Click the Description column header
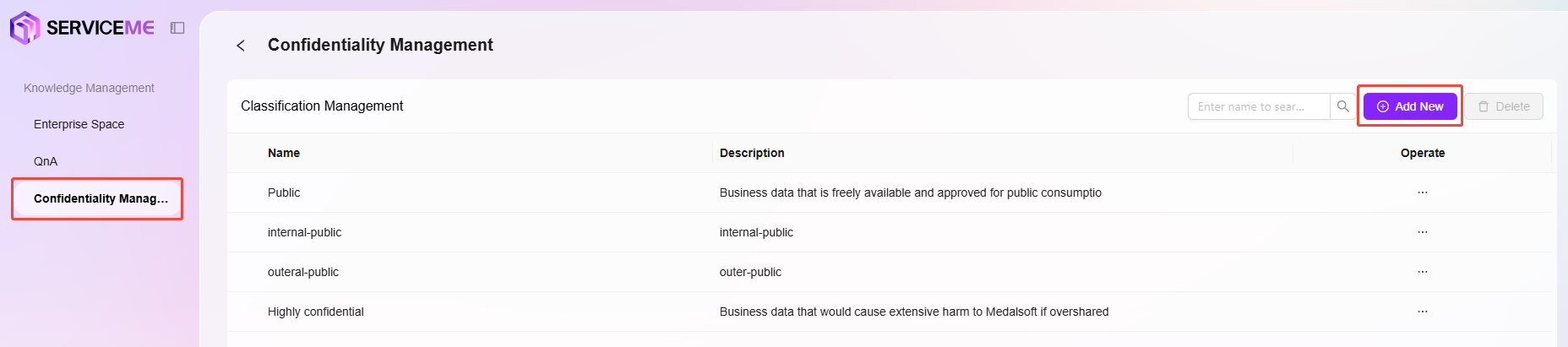Image resolution: width=1568 pixels, height=347 pixels. tap(752, 153)
